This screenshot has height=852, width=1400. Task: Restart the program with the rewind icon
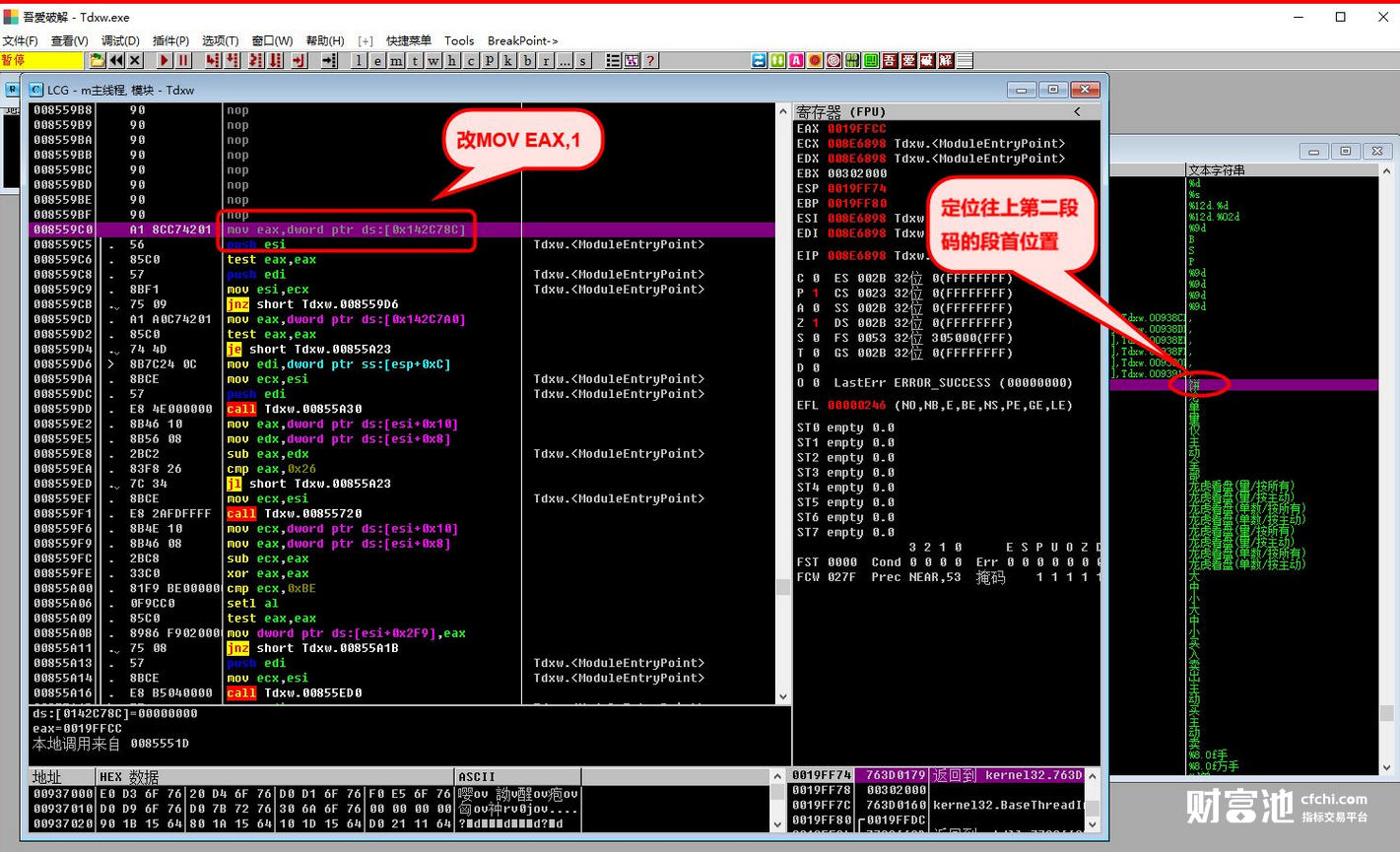tap(116, 61)
